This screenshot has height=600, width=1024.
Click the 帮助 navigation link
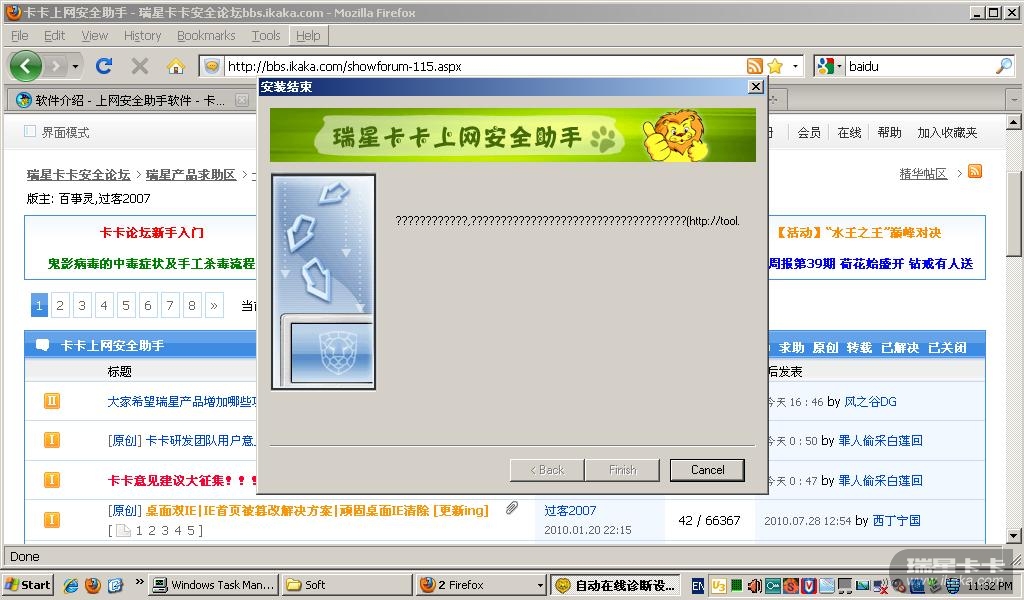point(889,133)
